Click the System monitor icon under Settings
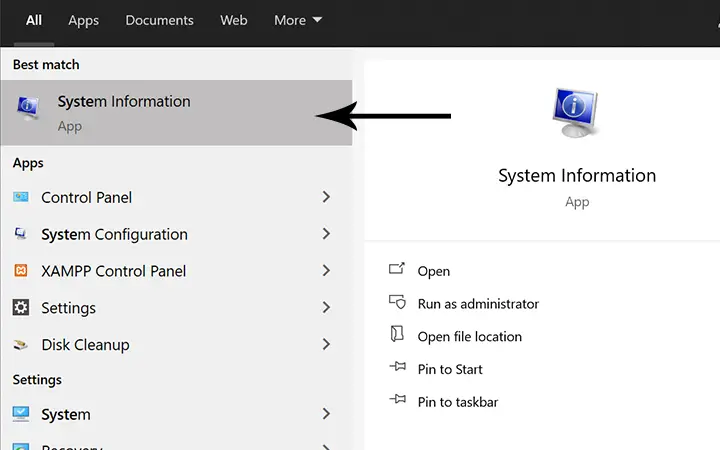 click(x=21, y=414)
